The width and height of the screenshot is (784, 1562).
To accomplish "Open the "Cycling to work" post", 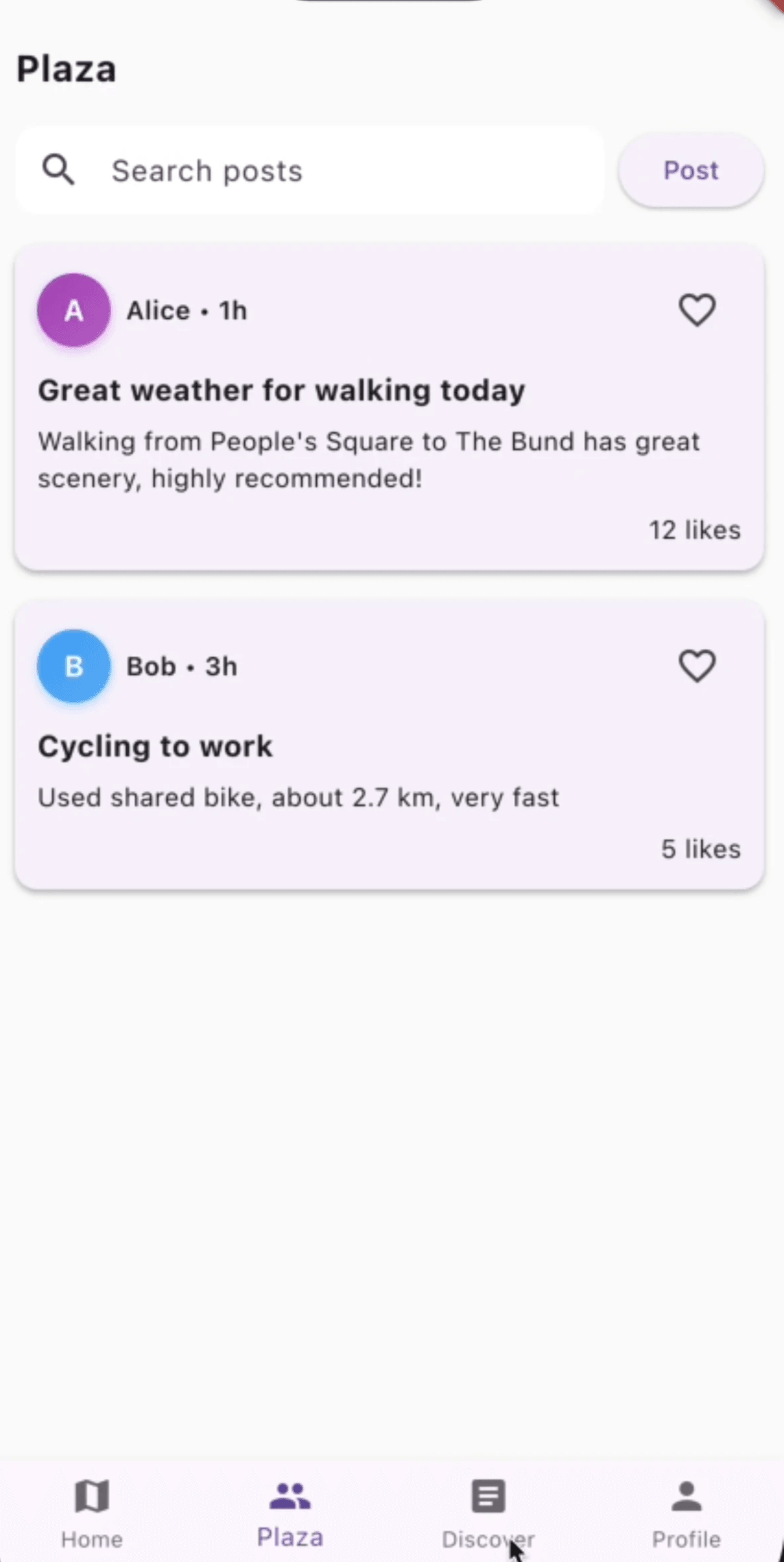I will pos(155,746).
